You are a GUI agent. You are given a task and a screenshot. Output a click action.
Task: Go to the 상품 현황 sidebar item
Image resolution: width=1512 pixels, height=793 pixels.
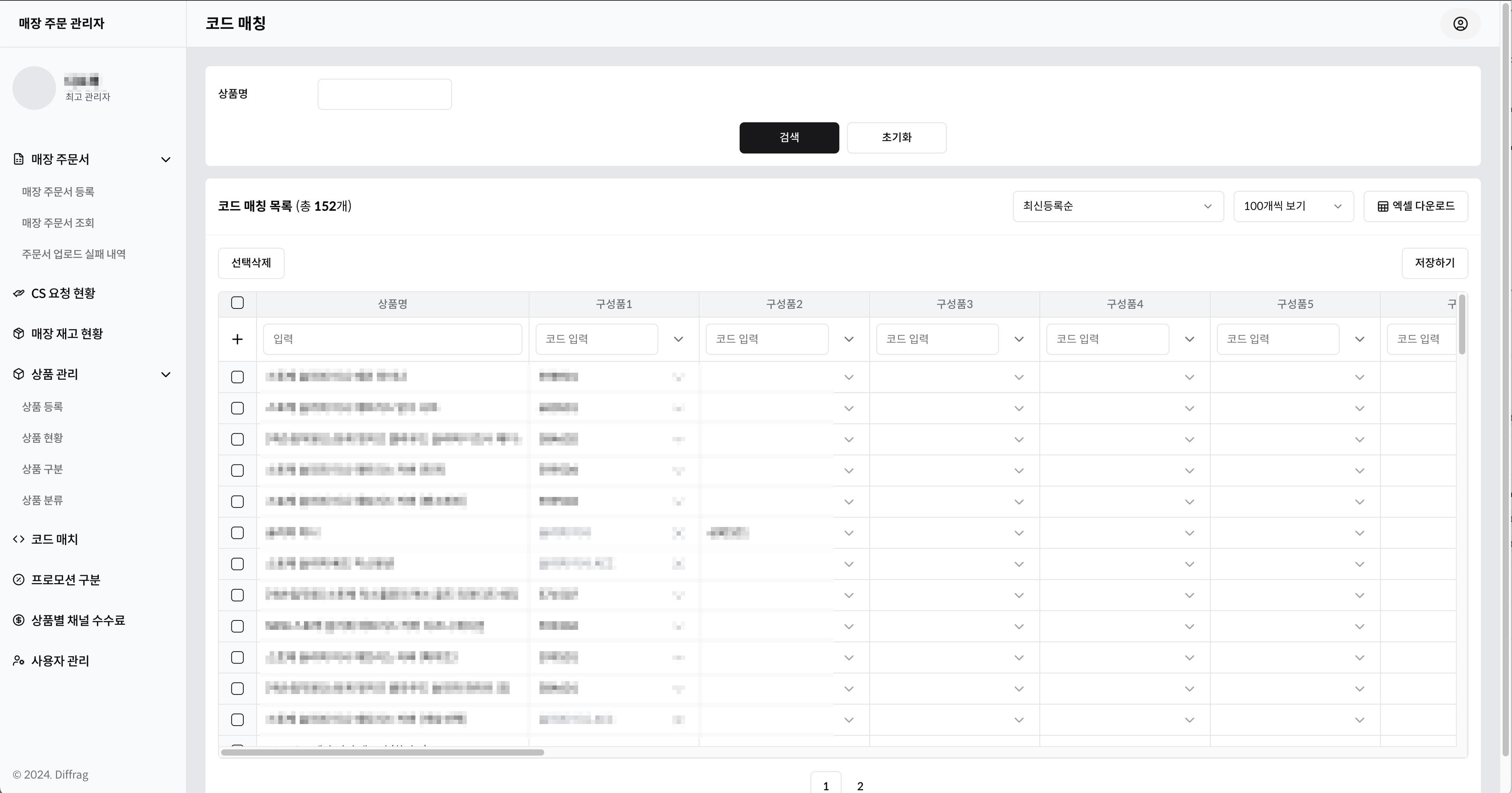pyautogui.click(x=42, y=438)
